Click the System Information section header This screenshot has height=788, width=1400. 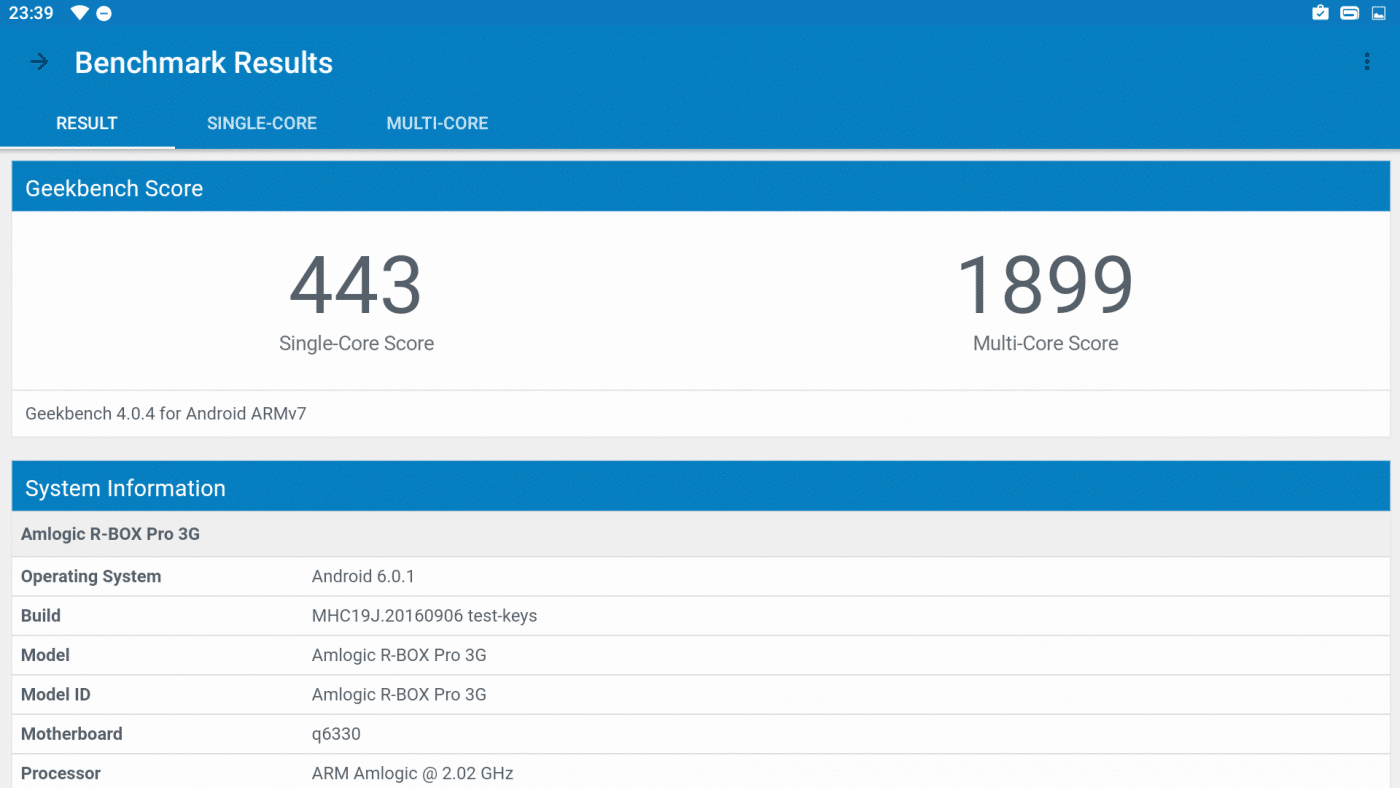tap(125, 488)
